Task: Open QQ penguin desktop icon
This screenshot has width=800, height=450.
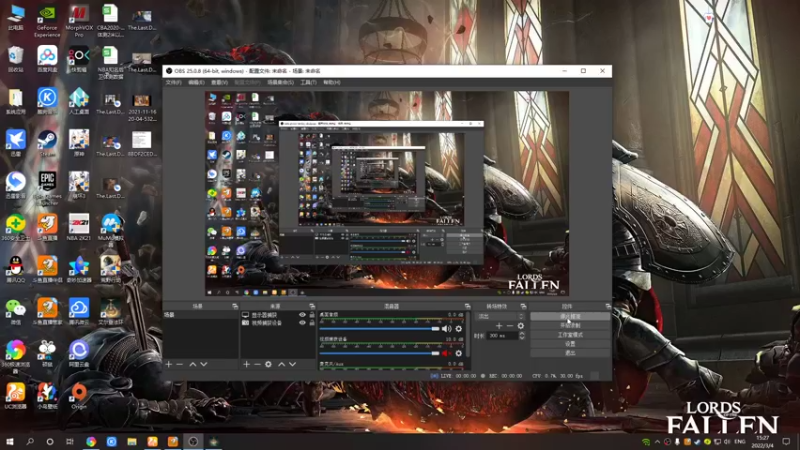Action: 16,269
